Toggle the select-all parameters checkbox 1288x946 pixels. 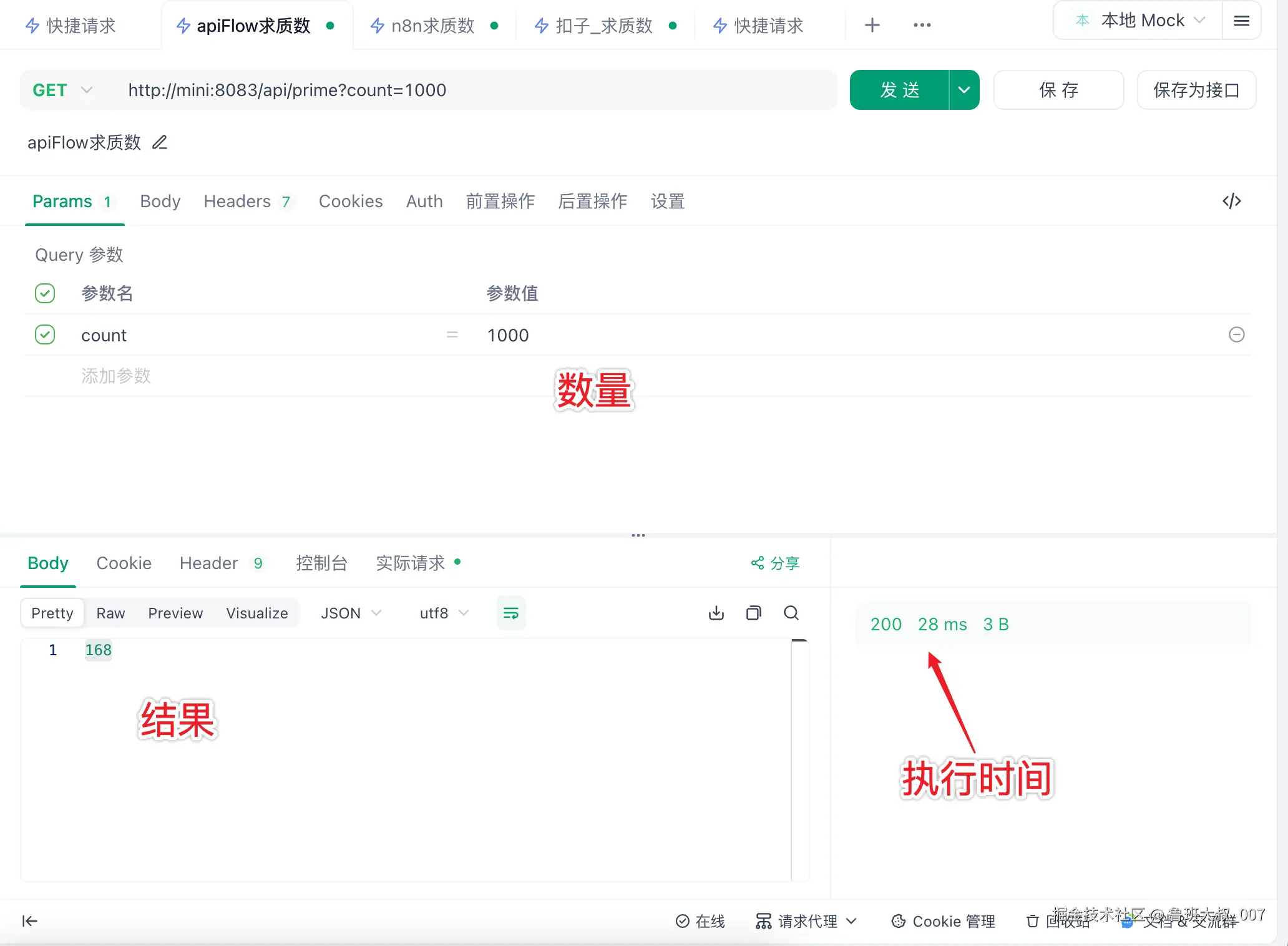(45, 293)
